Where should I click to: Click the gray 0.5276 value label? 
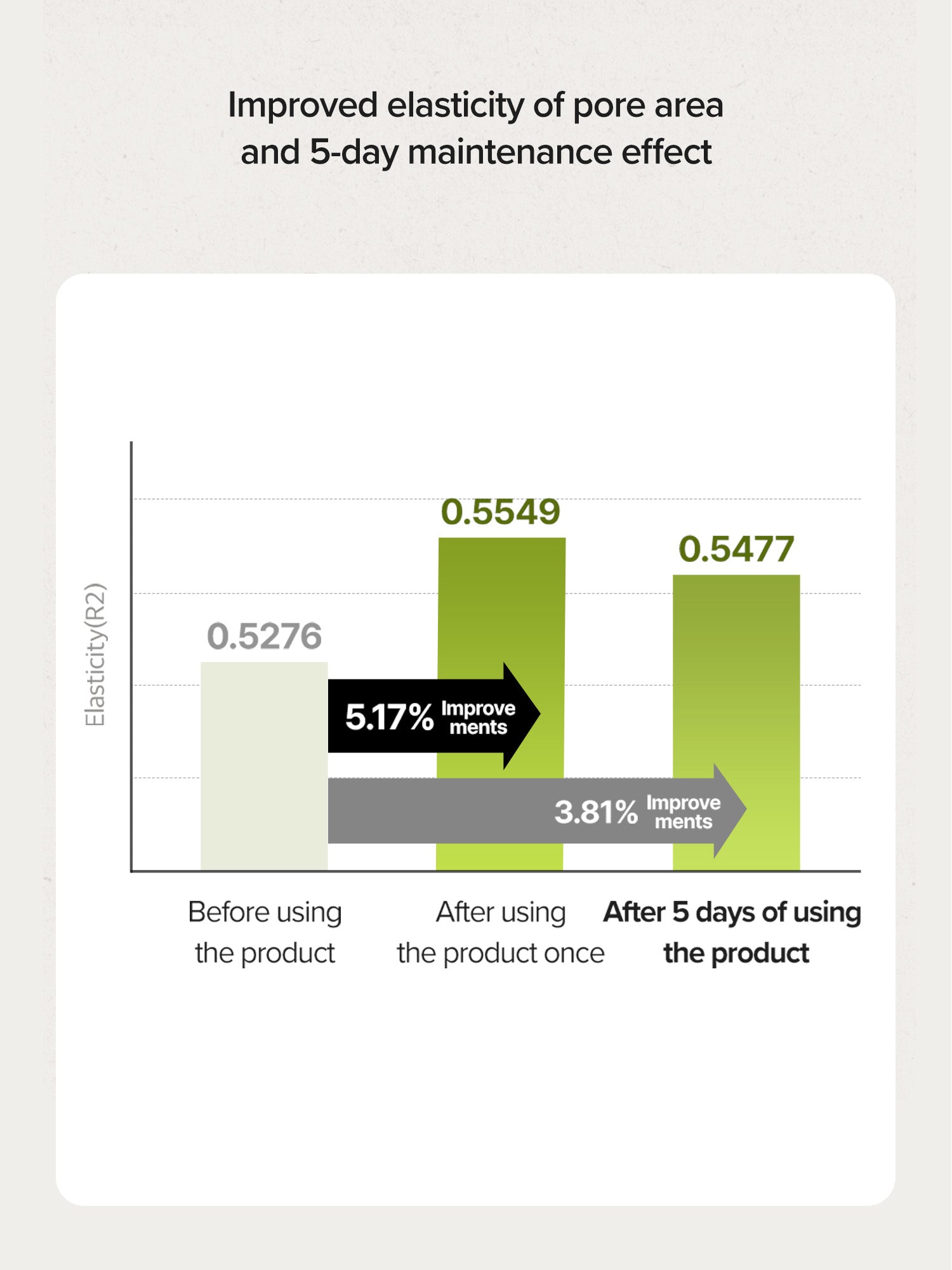[x=264, y=636]
